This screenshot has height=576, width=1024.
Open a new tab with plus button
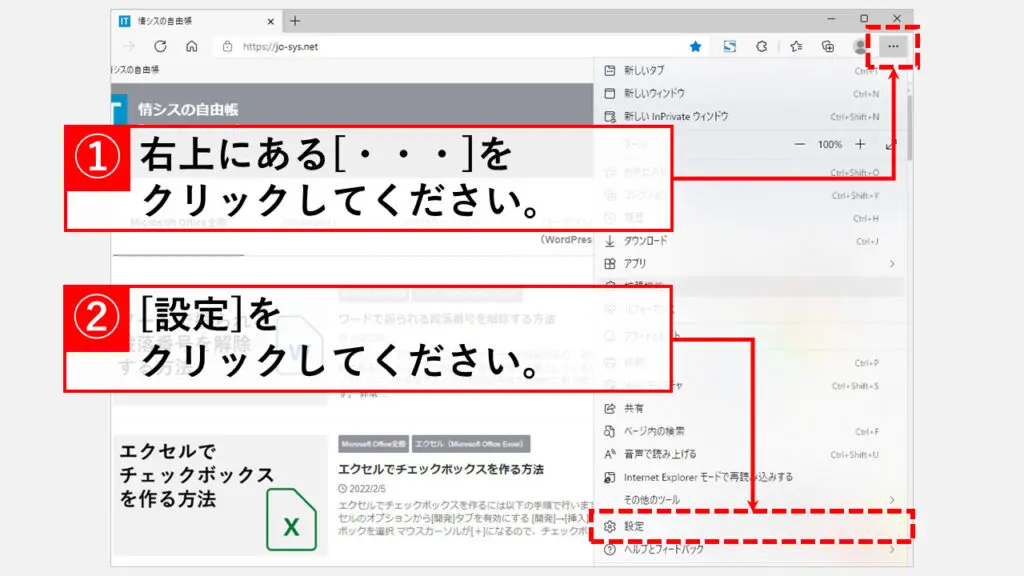point(295,20)
